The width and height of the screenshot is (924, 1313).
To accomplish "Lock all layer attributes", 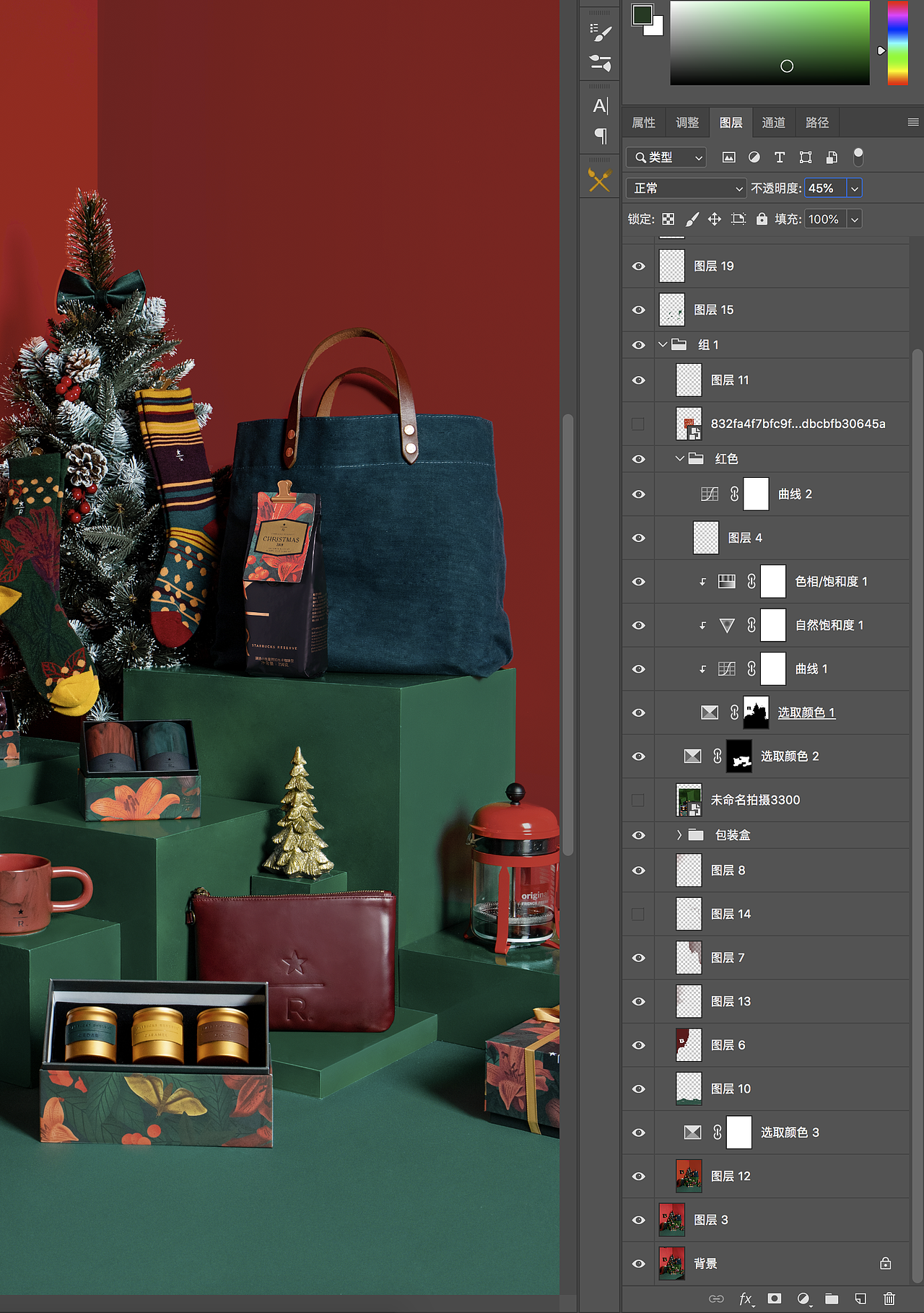I will [x=762, y=219].
